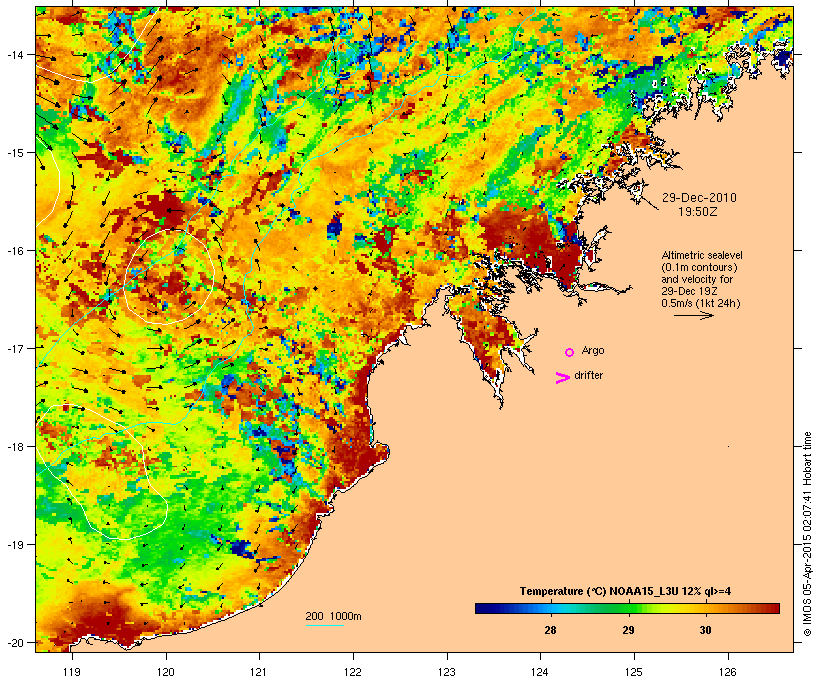Click the longitude axis label '119'
Viewport: 820px width, 680px height.
point(72,672)
